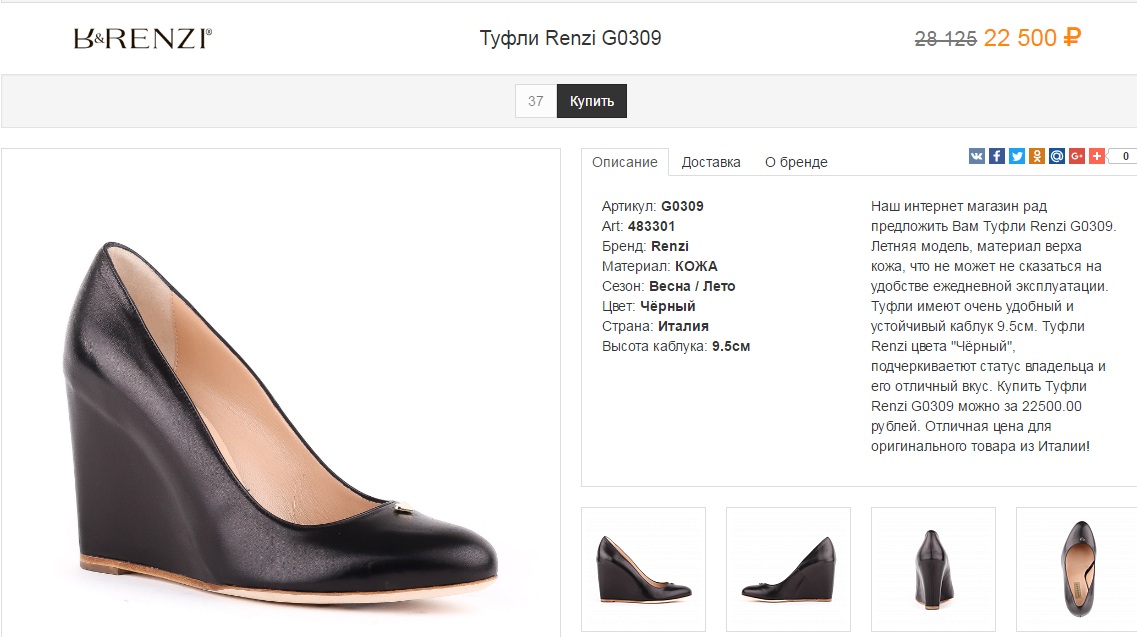Open the О бренде tab
The image size is (1137, 637).
tap(796, 162)
